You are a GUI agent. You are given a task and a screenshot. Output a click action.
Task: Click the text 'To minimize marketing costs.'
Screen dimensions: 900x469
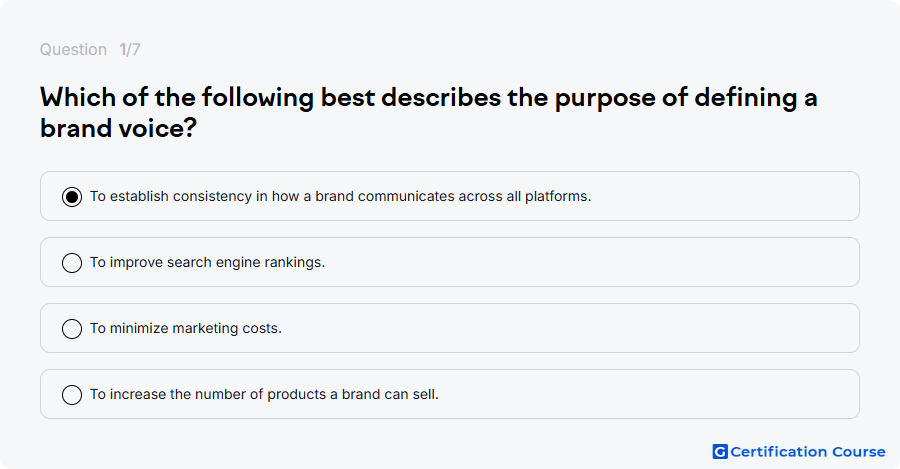[x=186, y=328]
